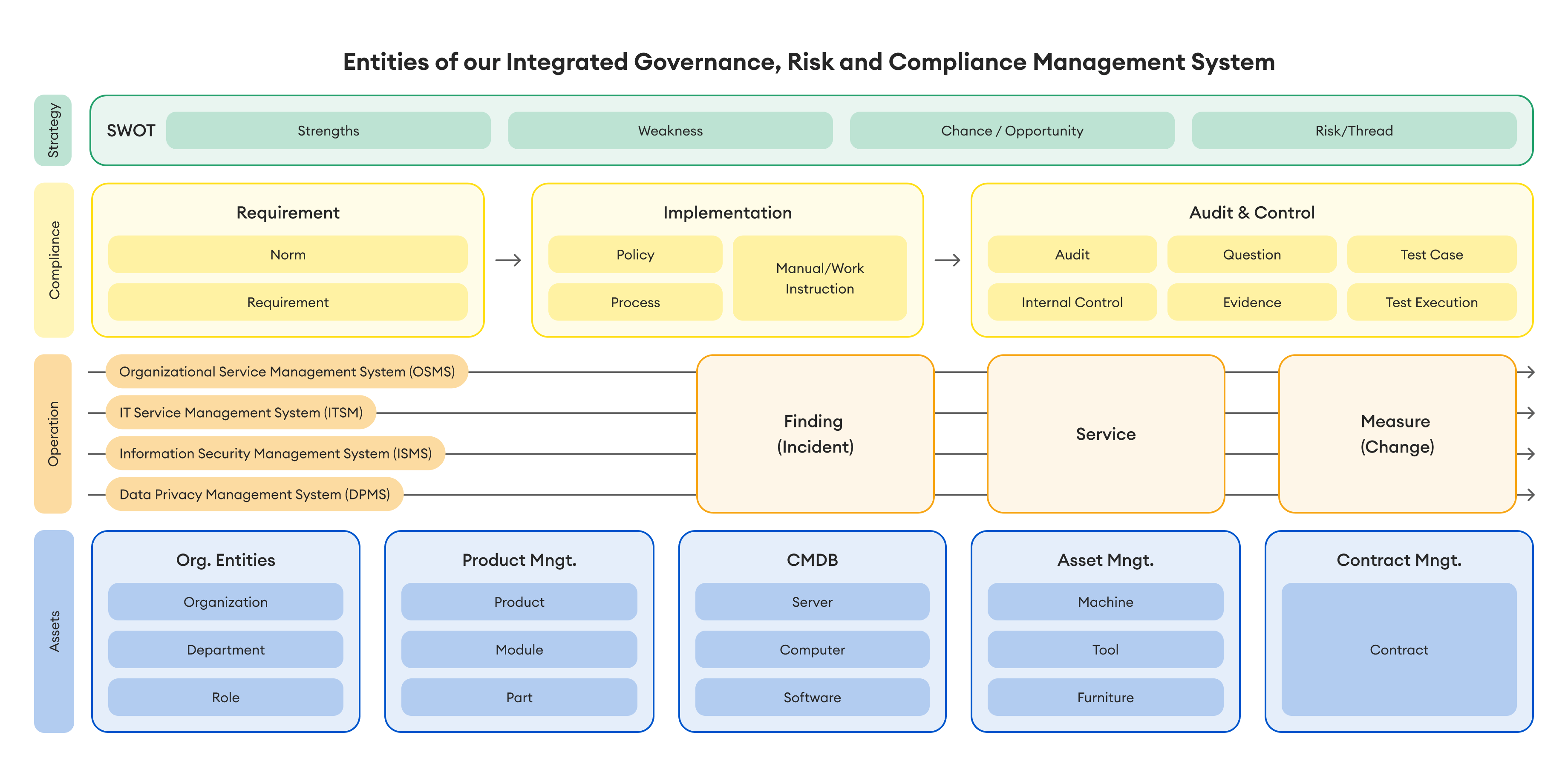Select the Software box
The height and width of the screenshot is (767, 1568).
tap(812, 697)
